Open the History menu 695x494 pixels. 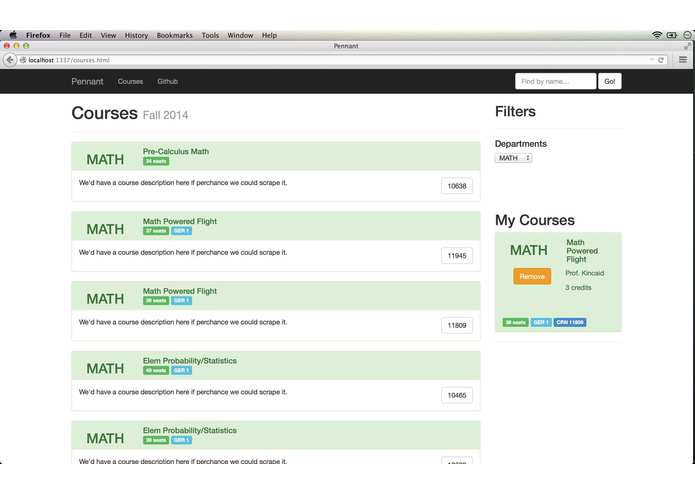(x=136, y=35)
